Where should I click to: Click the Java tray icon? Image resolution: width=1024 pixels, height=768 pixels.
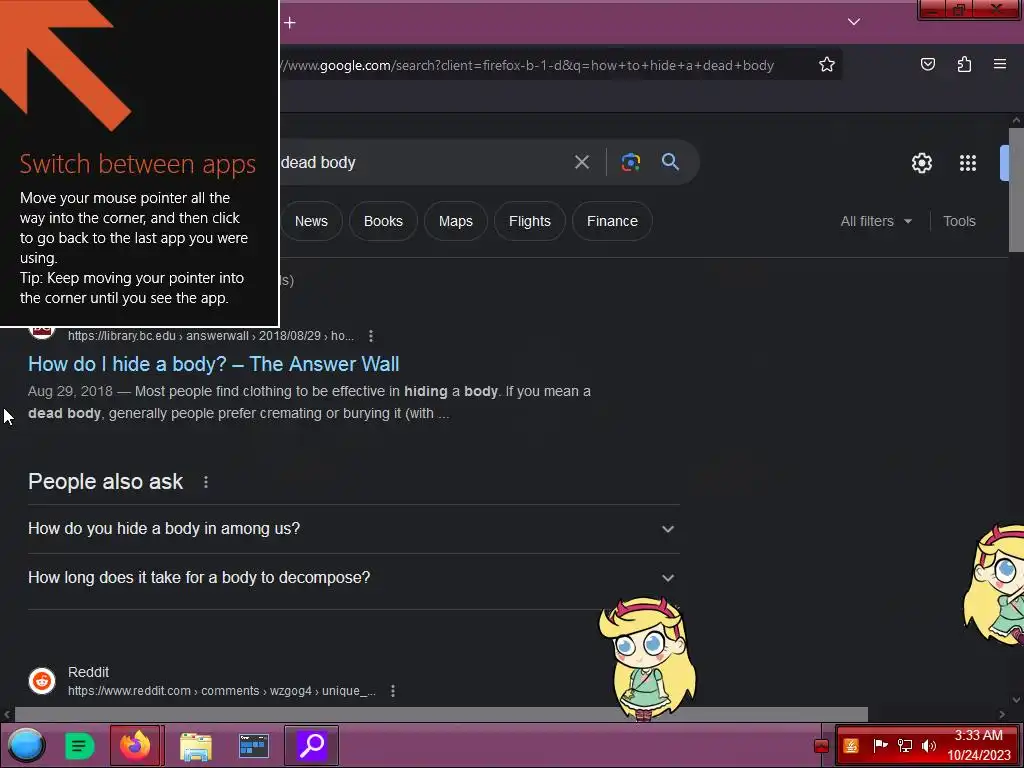tap(851, 746)
